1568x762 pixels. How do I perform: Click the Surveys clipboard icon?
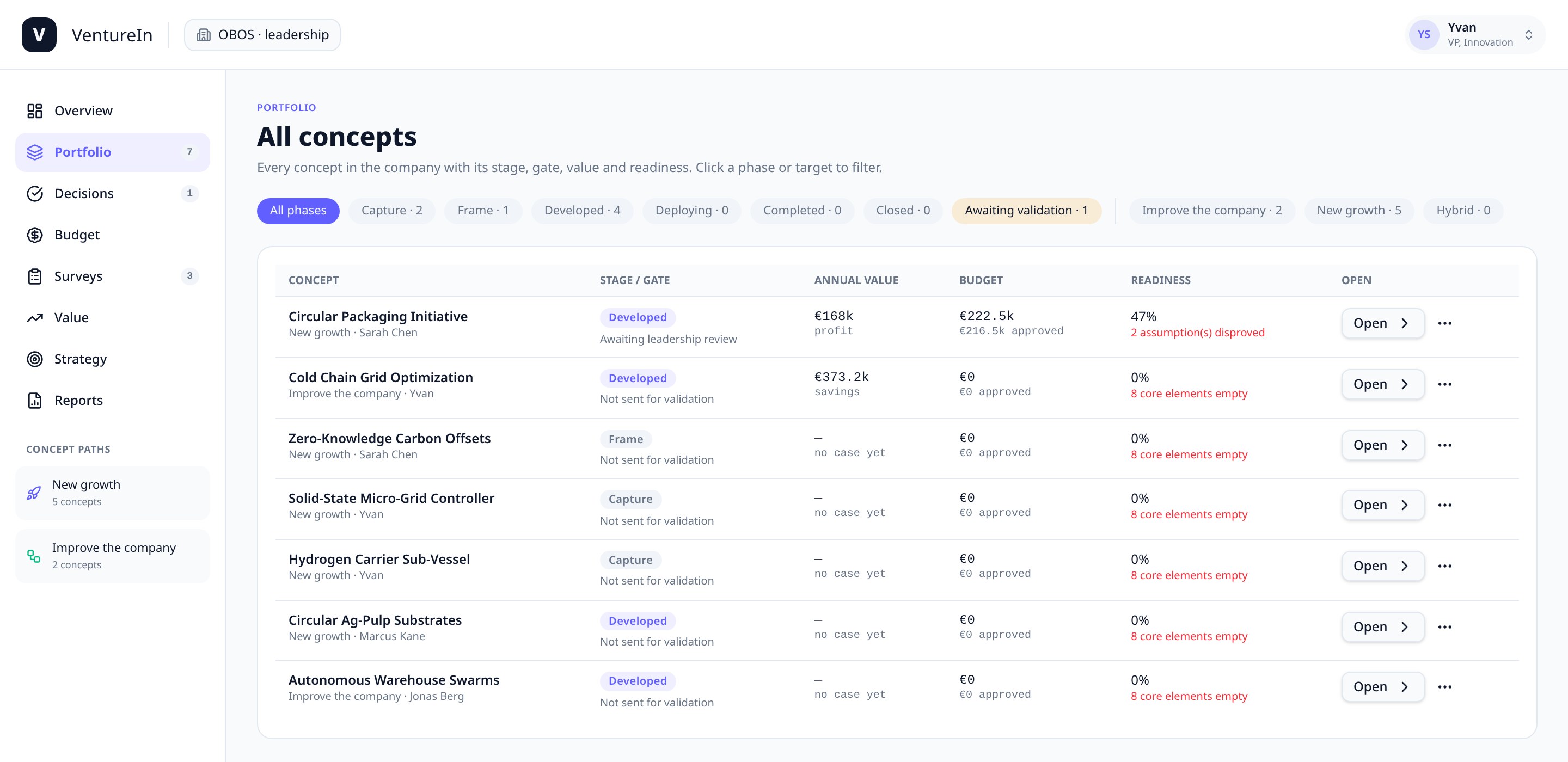tap(35, 276)
